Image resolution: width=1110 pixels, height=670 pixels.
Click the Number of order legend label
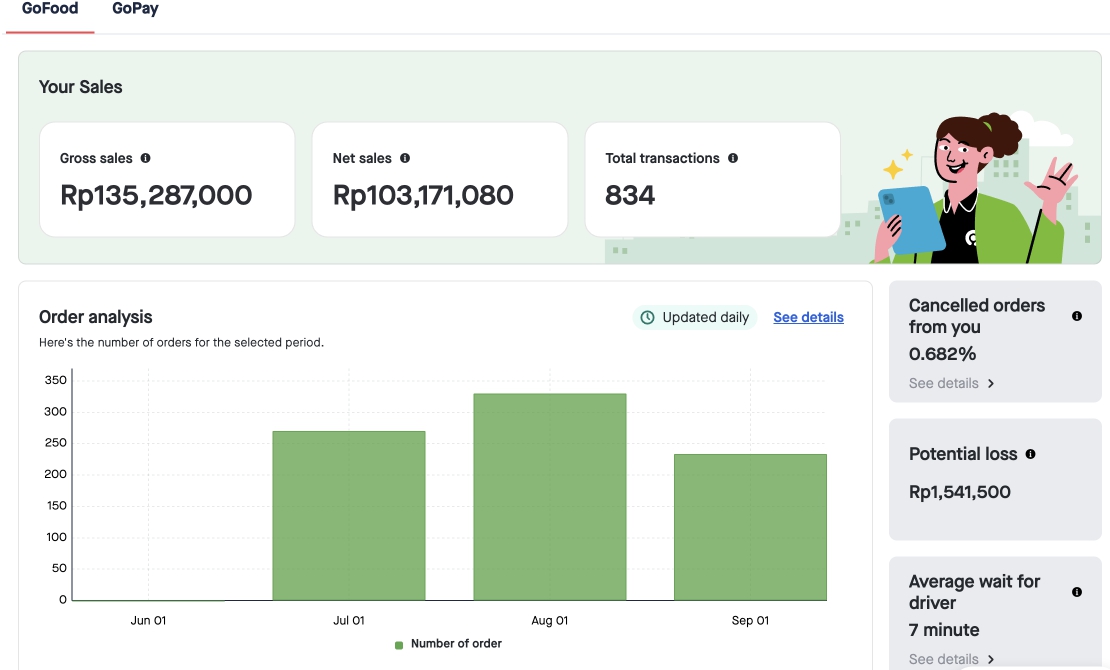(456, 644)
